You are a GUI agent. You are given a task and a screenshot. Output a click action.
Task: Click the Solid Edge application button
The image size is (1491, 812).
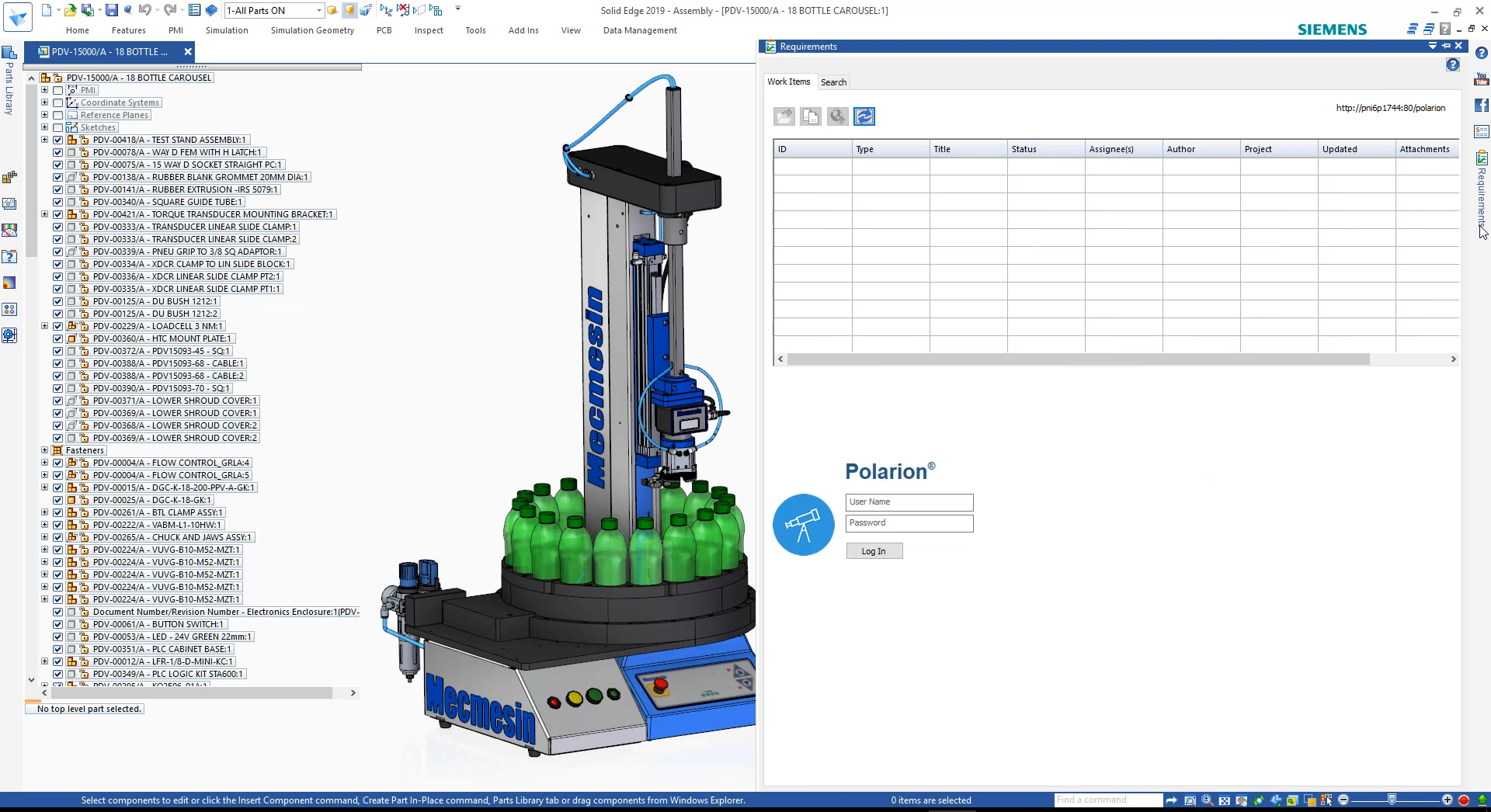17,17
